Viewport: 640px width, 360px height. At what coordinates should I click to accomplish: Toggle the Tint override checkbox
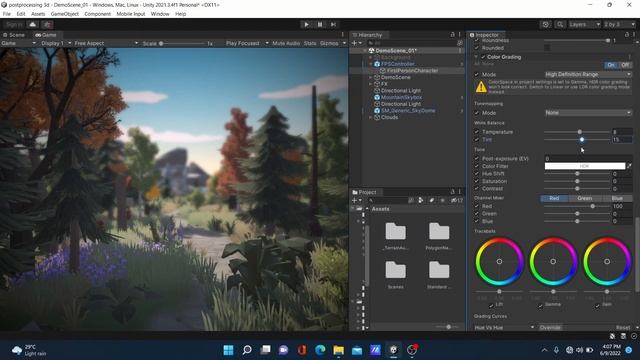(x=476, y=140)
